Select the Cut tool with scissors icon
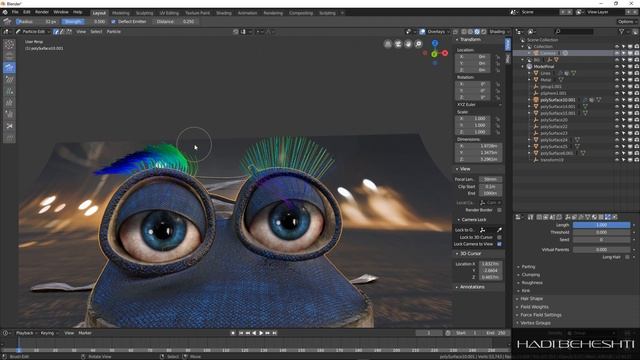The image size is (640, 360). [x=9, y=126]
